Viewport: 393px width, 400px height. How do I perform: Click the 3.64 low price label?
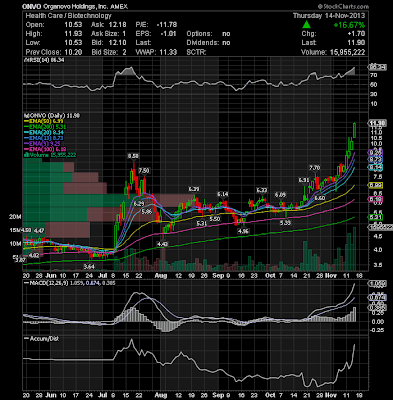[89, 266]
